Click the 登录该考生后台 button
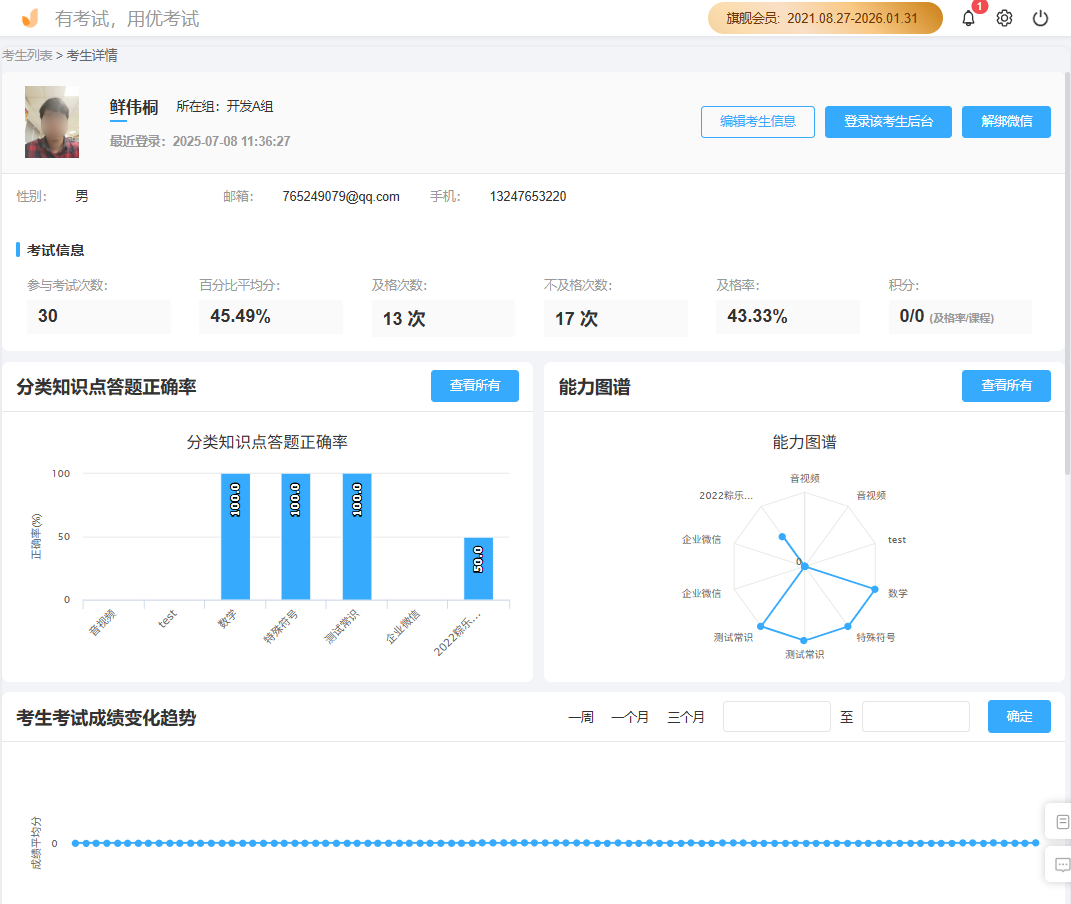The height and width of the screenshot is (904, 1071). 887,122
